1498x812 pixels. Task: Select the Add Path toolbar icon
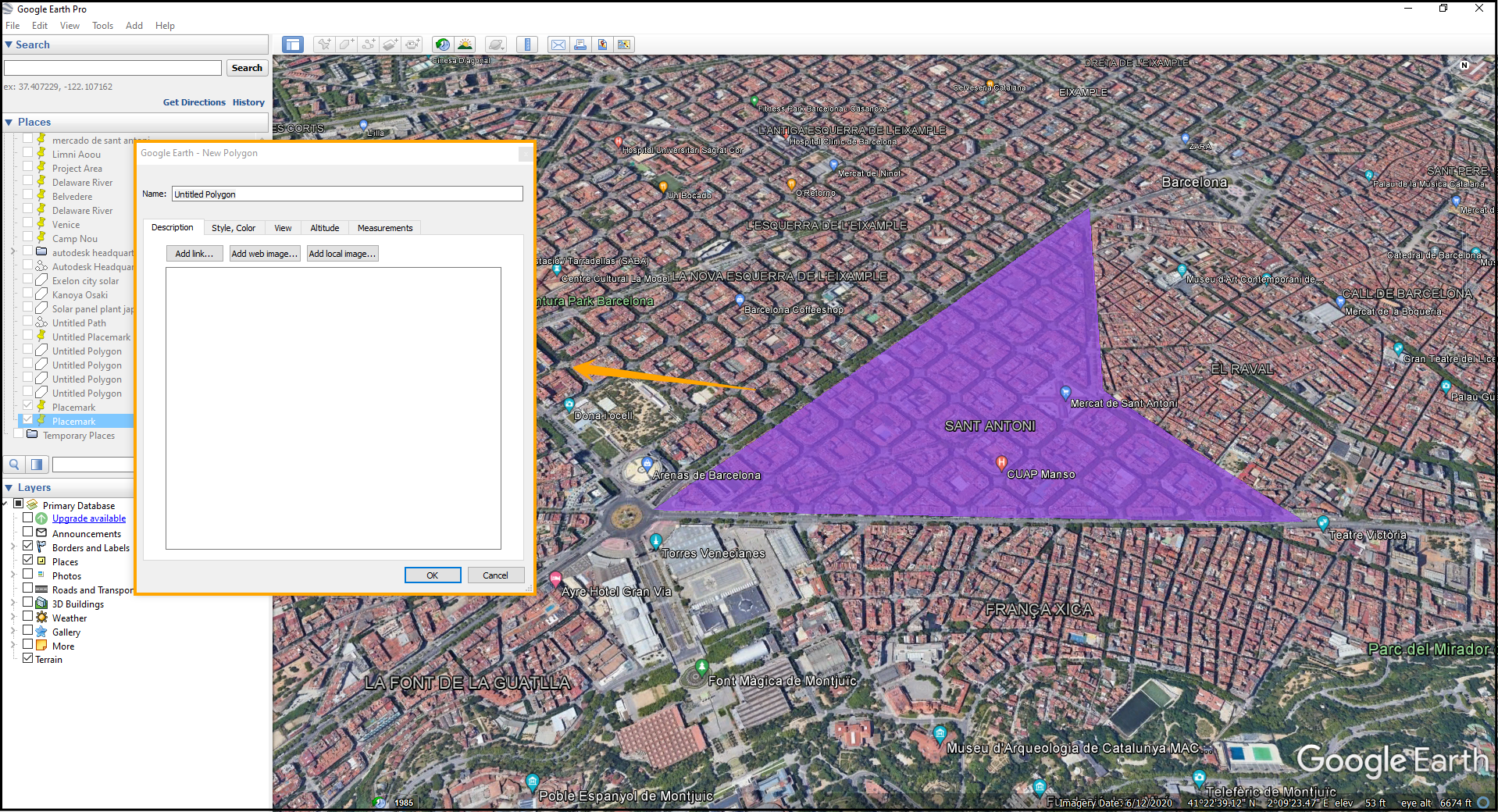click(368, 45)
